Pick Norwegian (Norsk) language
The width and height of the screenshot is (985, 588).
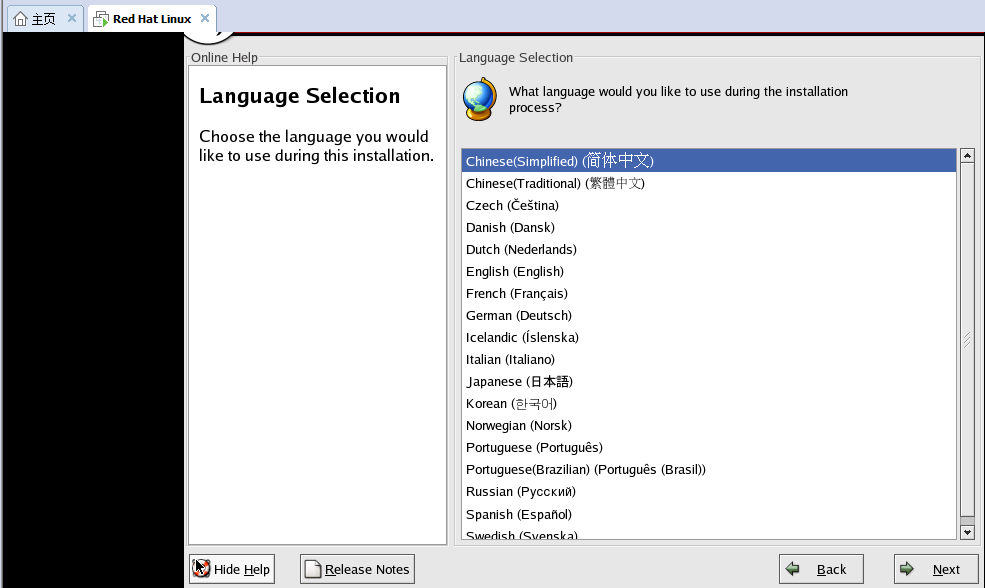tap(709, 425)
